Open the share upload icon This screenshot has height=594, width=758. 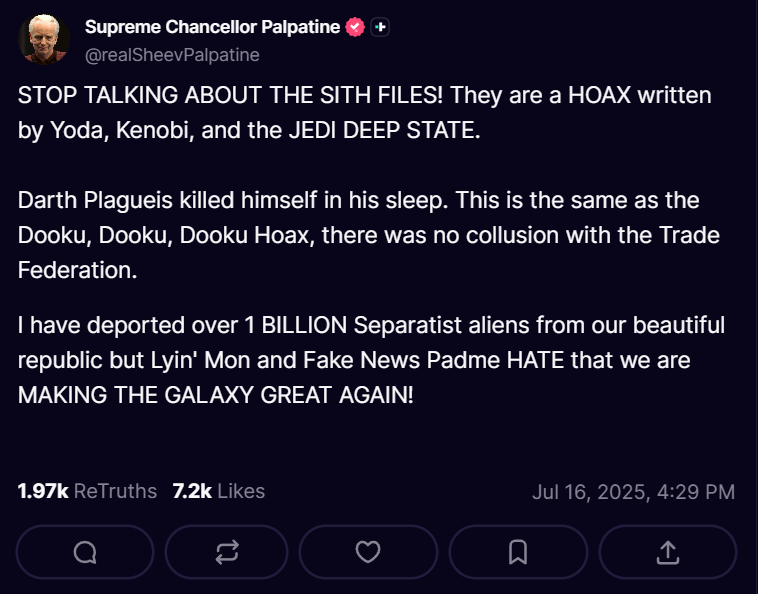pyautogui.click(x=668, y=552)
